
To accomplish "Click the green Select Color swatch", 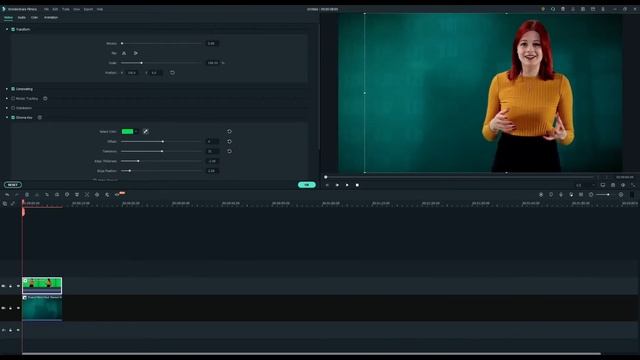I will click(127, 131).
